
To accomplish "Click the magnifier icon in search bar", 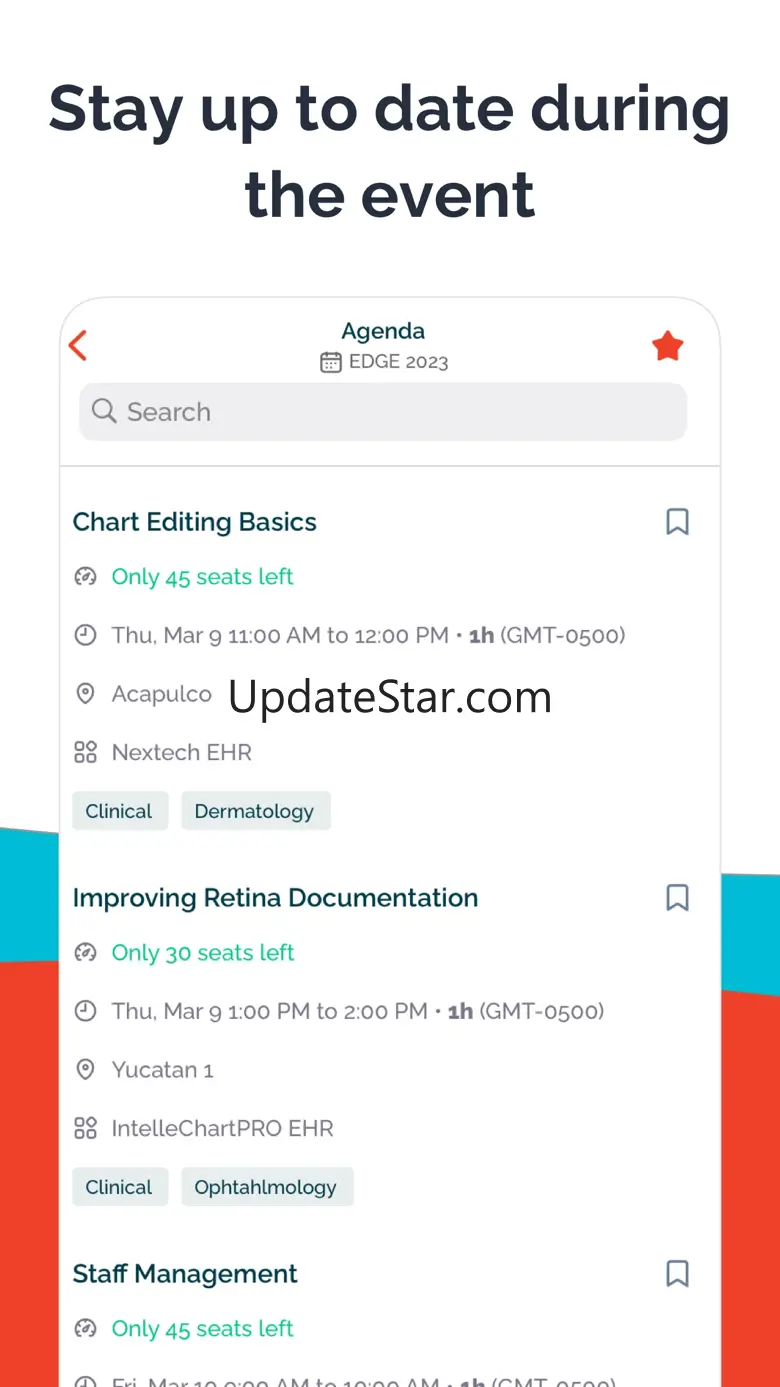I will coord(104,411).
